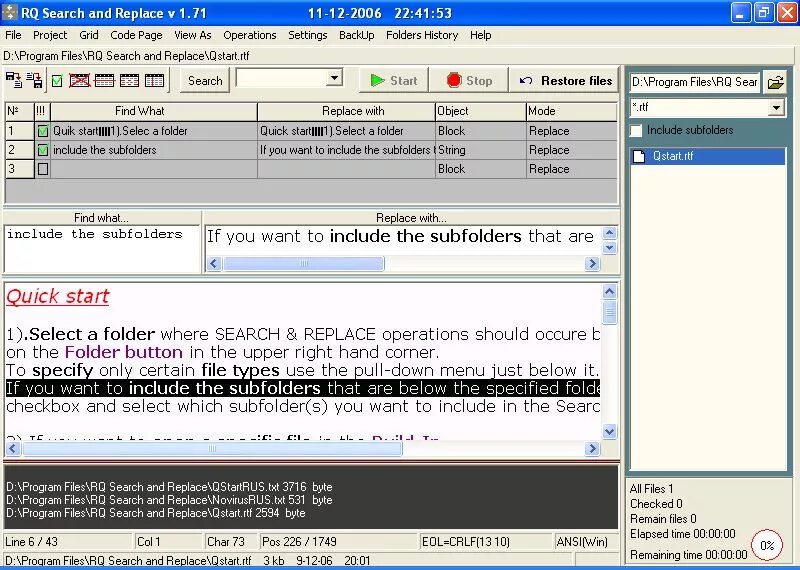This screenshot has width=800, height=570.
Task: Click the Replace with pane horizontal scrollbar thumb
Action: click(x=304, y=264)
